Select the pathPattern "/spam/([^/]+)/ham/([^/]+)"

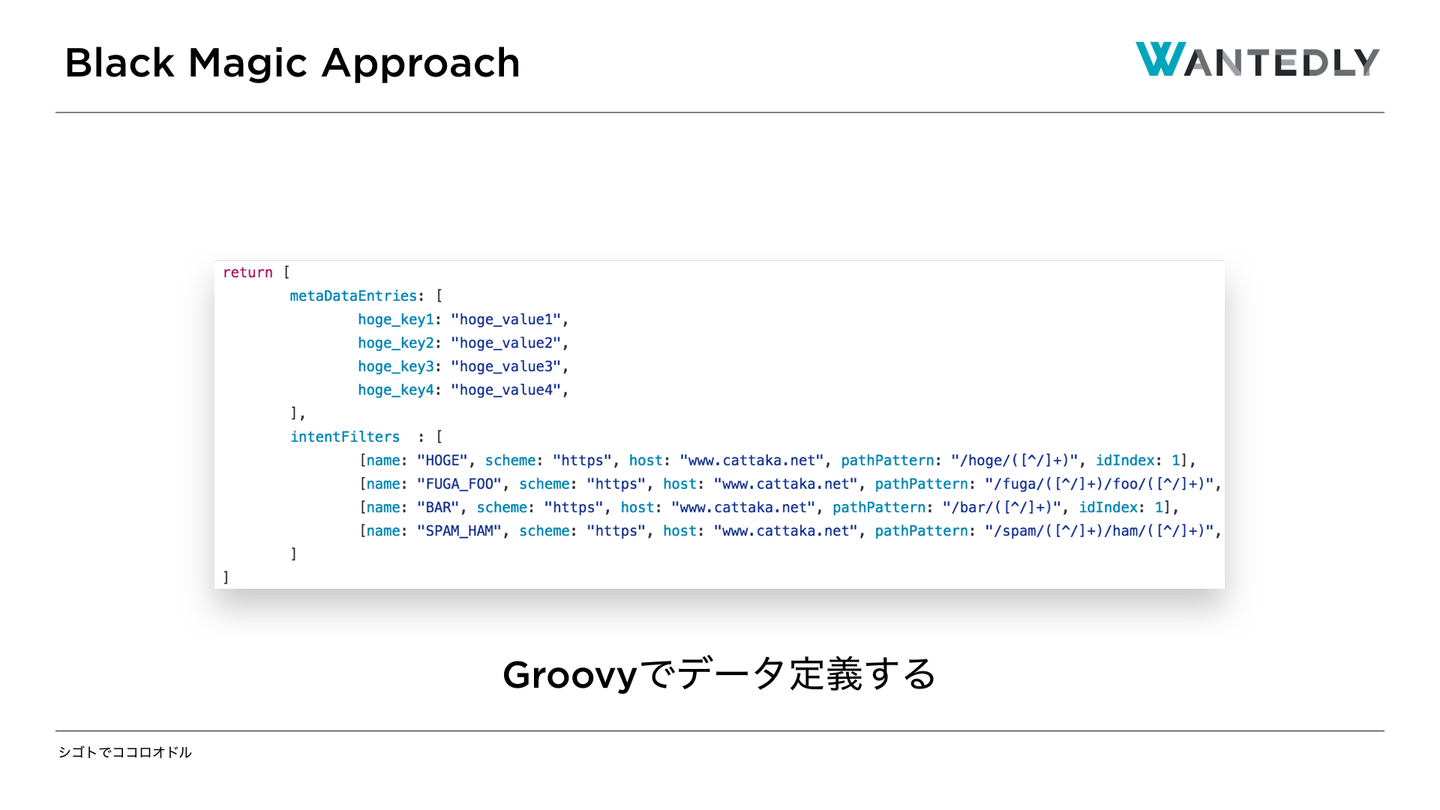coord(1100,531)
